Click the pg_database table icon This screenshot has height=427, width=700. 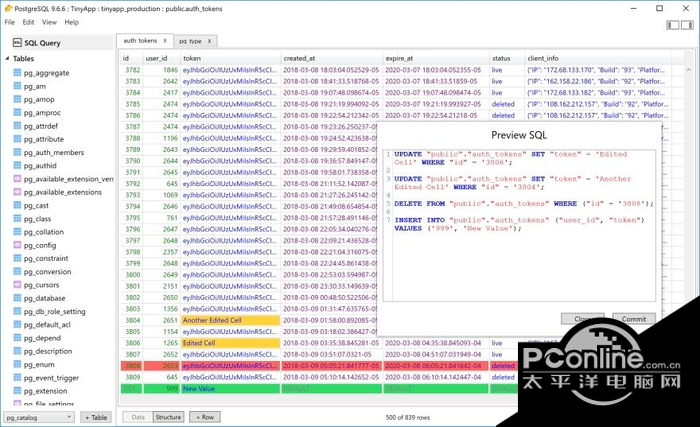[17, 298]
